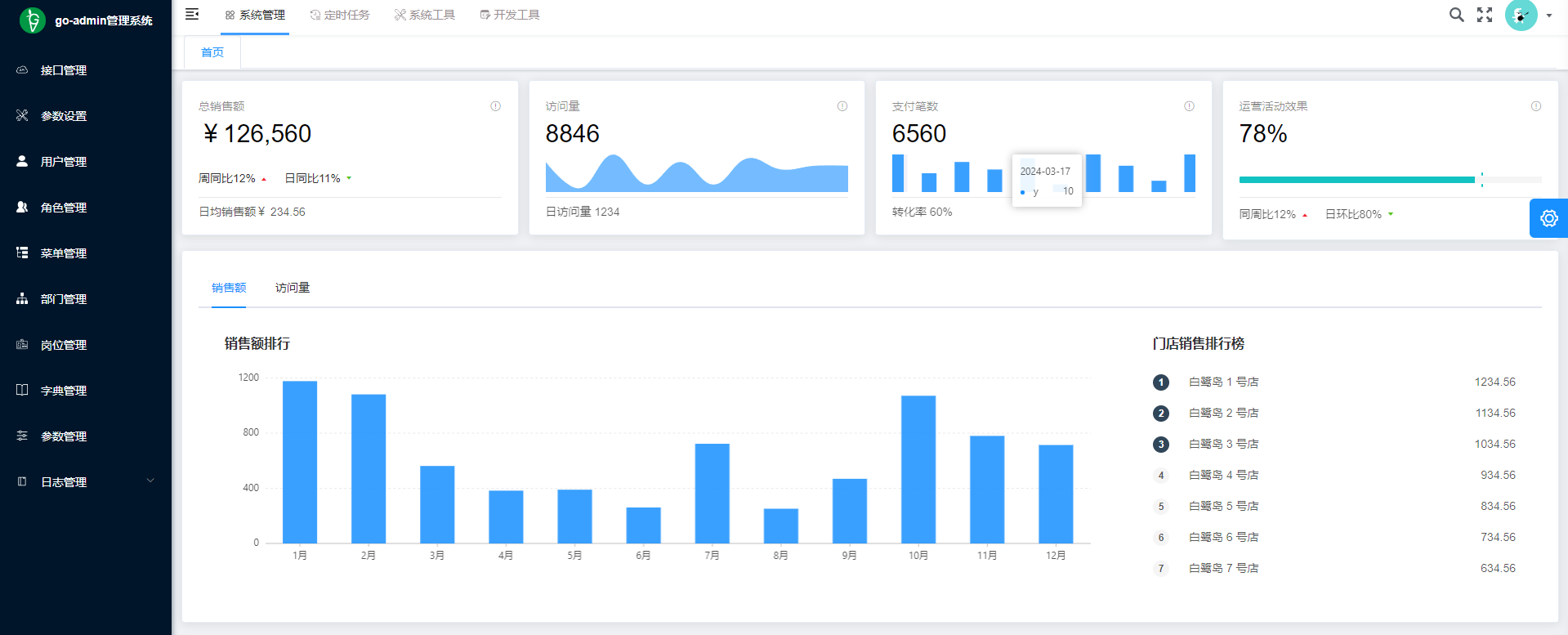Click the 运营活动效果 progress bar
The height and width of the screenshot is (635, 1568).
click(1390, 179)
